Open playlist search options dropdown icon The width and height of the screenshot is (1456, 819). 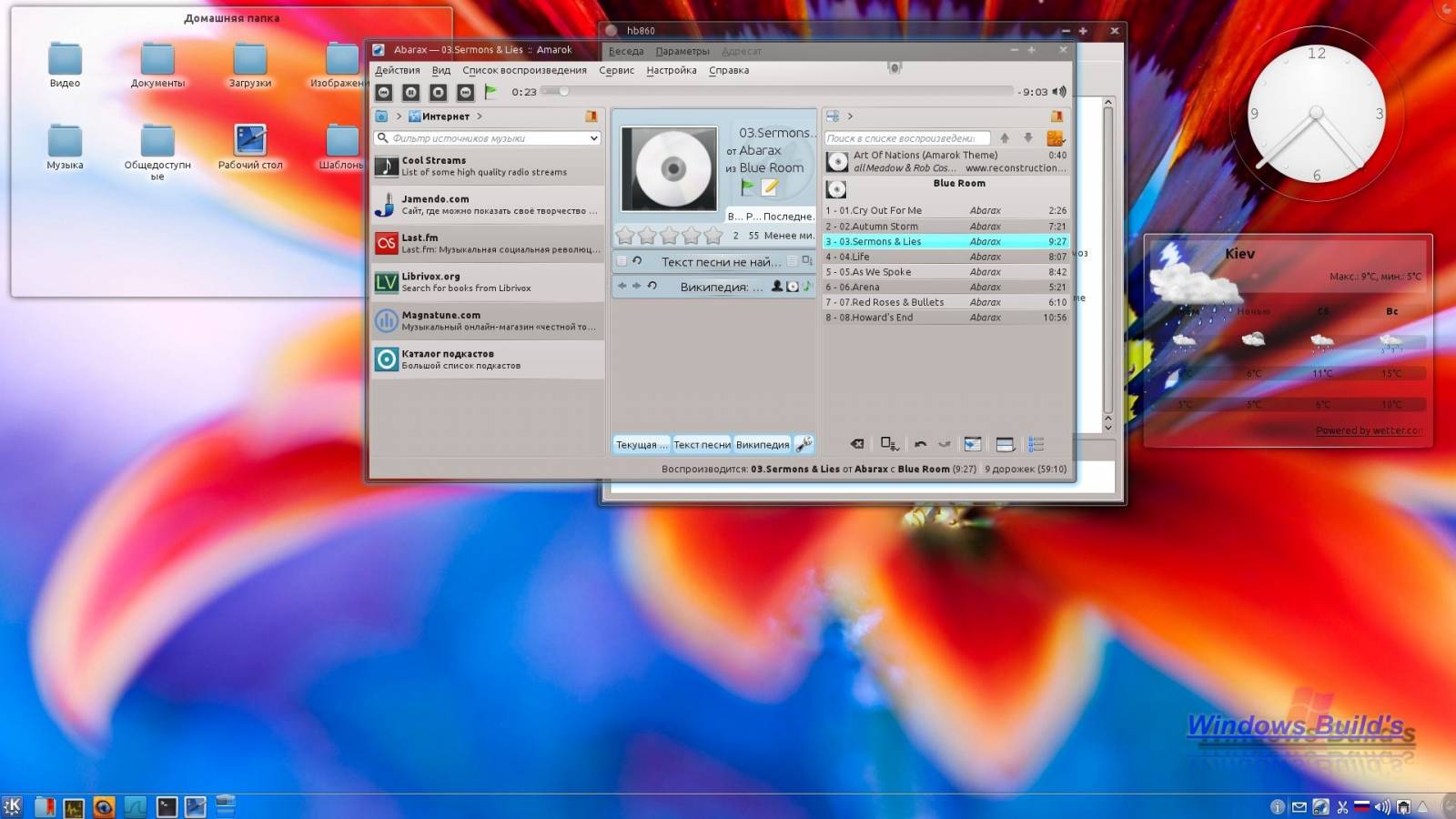click(1056, 138)
